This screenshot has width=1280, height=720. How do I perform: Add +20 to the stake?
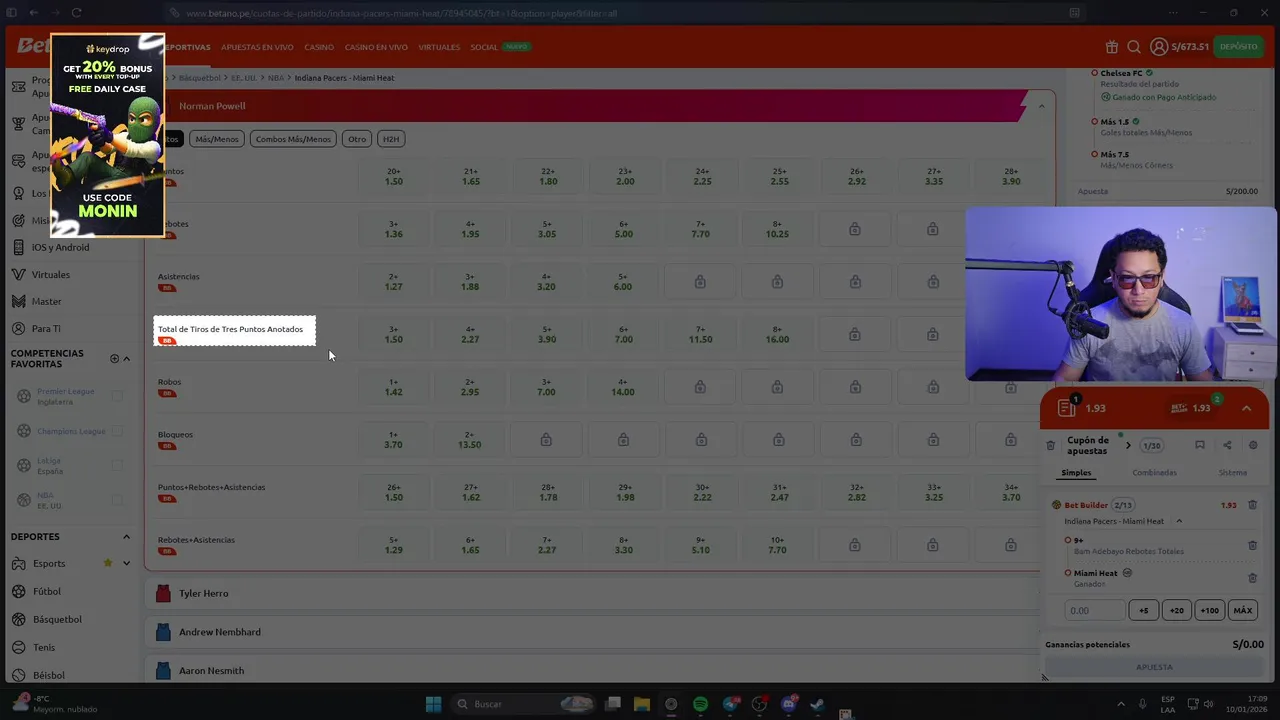(1177, 610)
